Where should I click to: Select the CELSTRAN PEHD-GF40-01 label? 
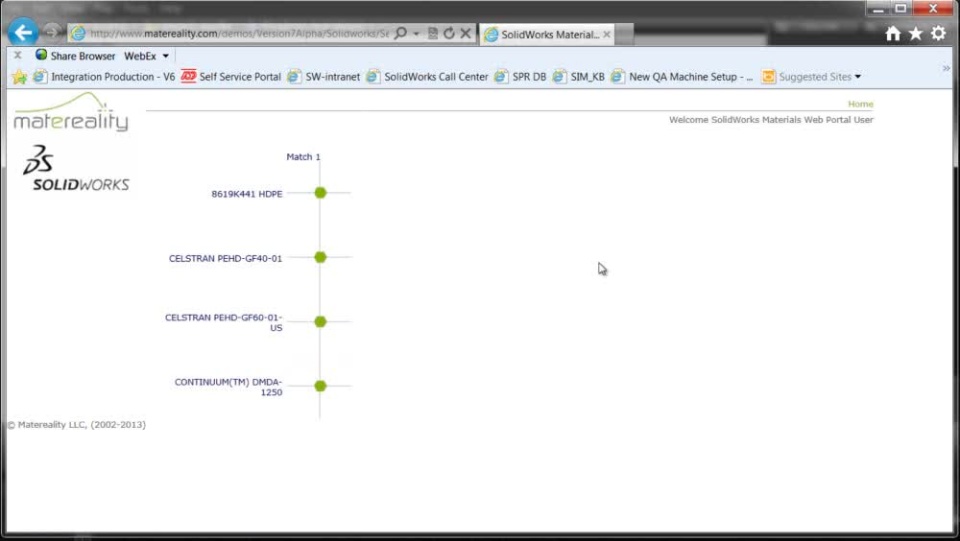(225, 258)
